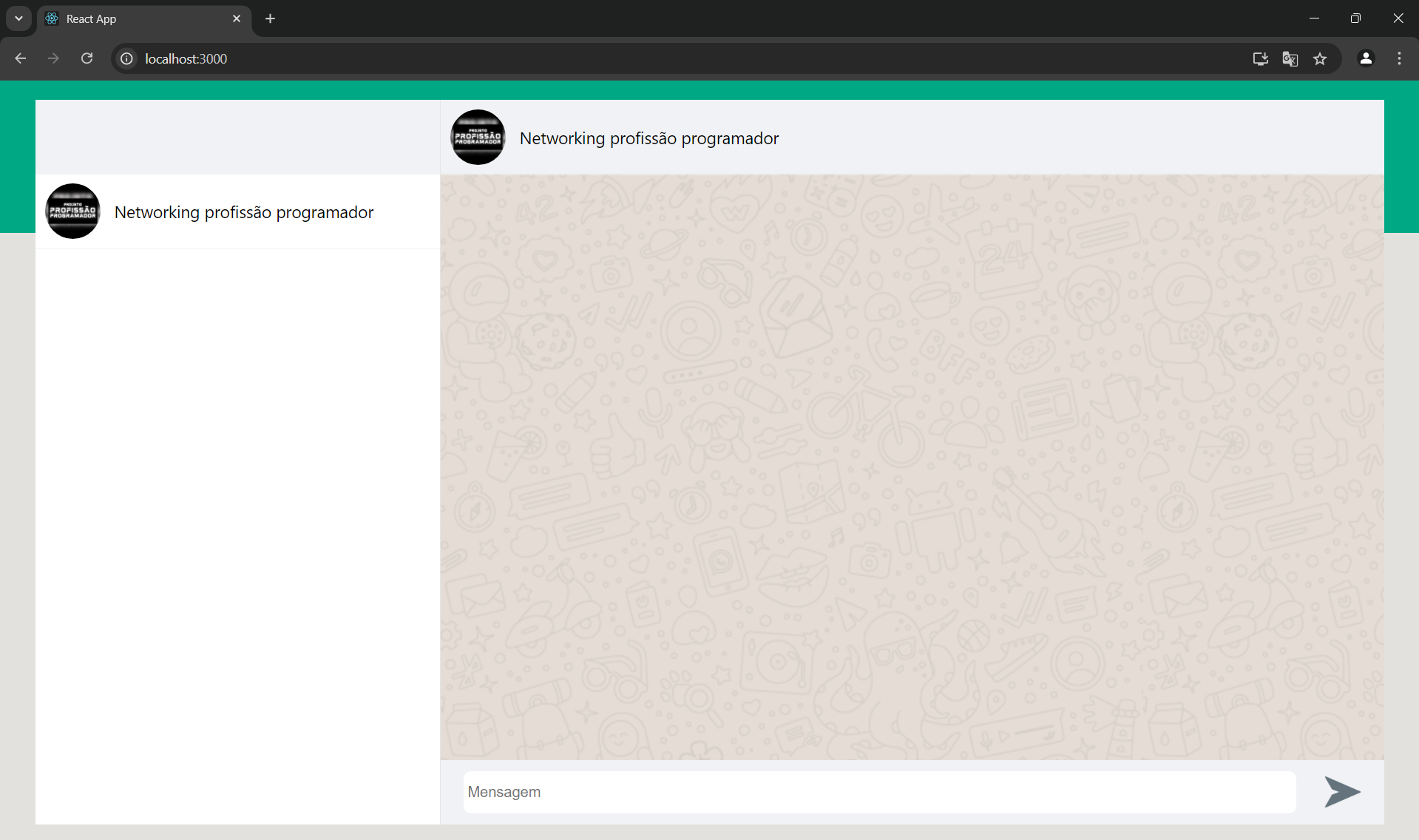
Task: Open the browser profile icon
Action: tap(1366, 58)
